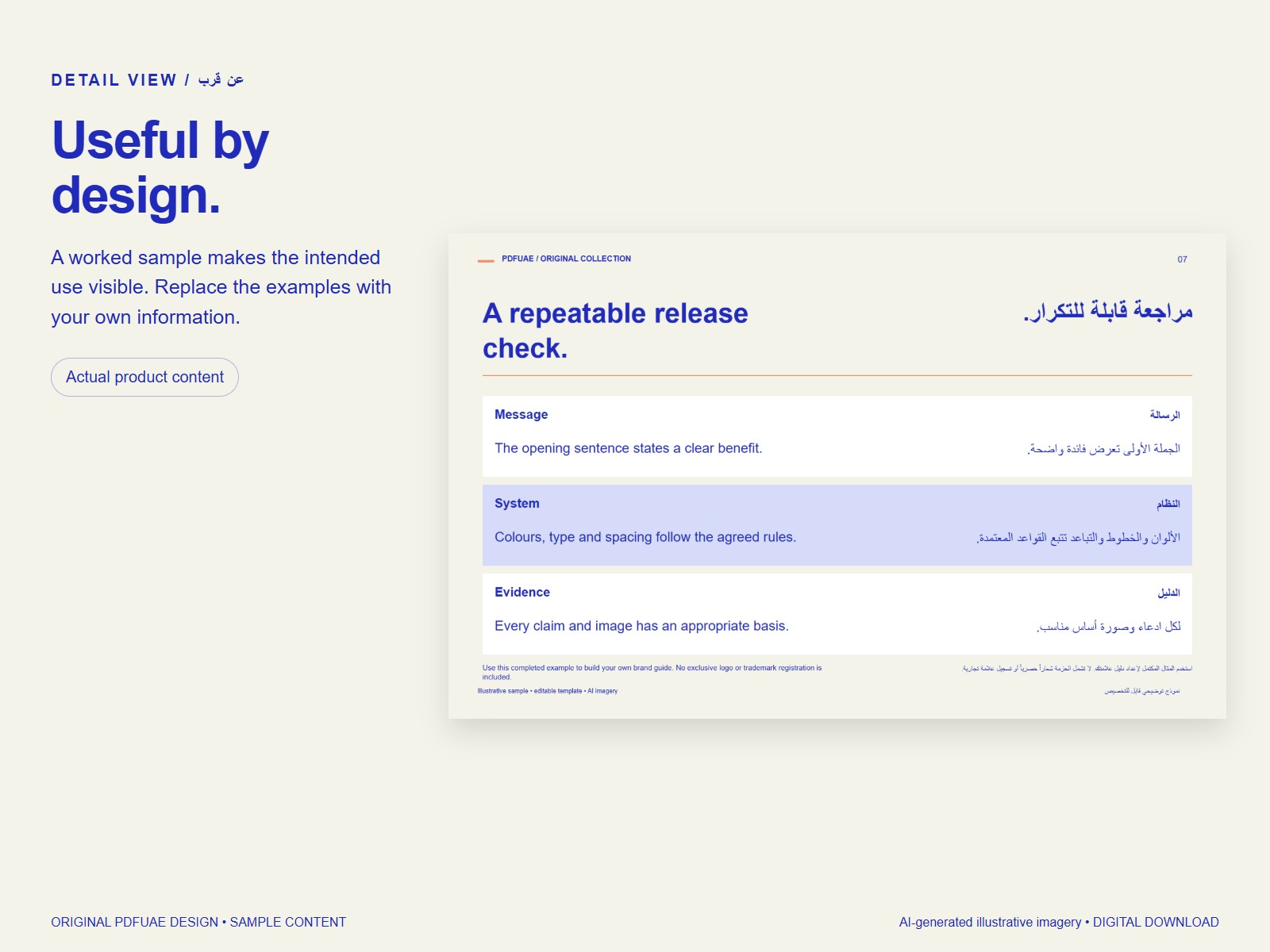The image size is (1270, 952).
Task: Click the highlighted System row heading
Action: point(517,503)
